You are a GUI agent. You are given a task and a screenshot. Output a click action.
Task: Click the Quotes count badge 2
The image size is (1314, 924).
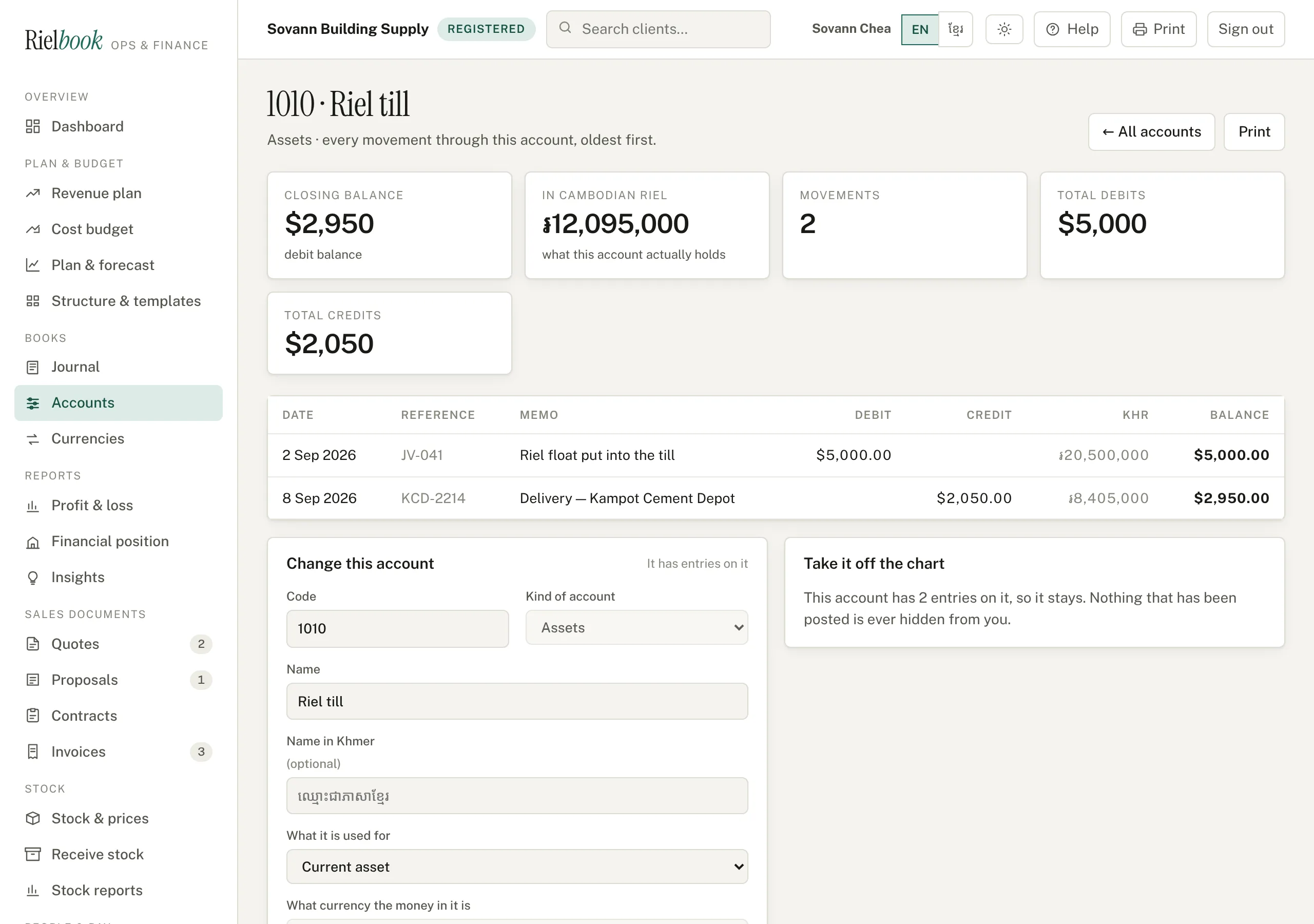[201, 644]
